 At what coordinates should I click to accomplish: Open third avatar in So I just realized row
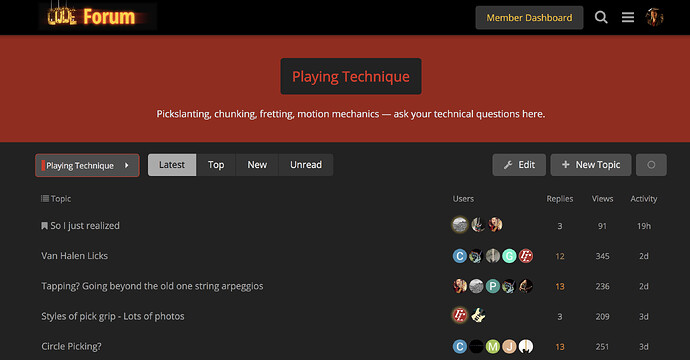(495, 225)
